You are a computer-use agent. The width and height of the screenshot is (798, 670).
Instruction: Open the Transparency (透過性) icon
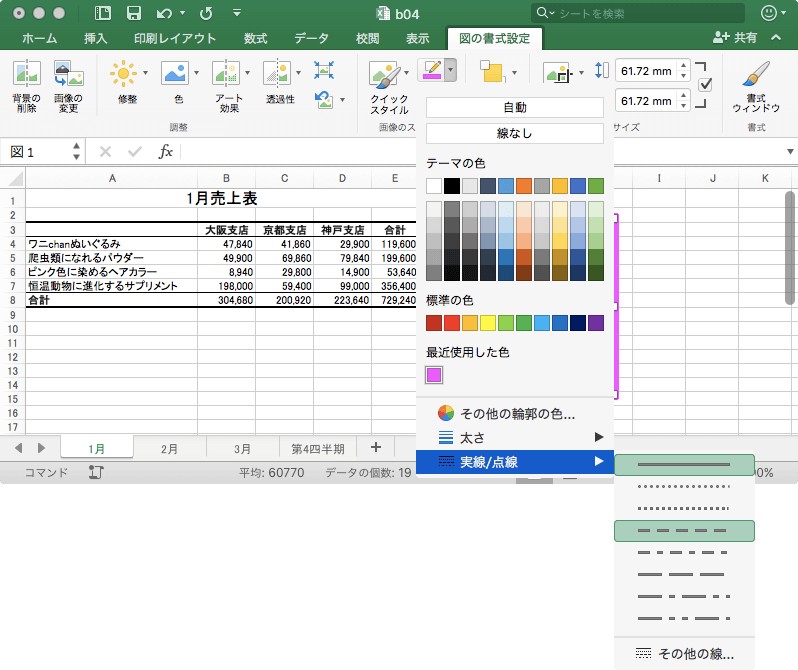pyautogui.click(x=277, y=73)
